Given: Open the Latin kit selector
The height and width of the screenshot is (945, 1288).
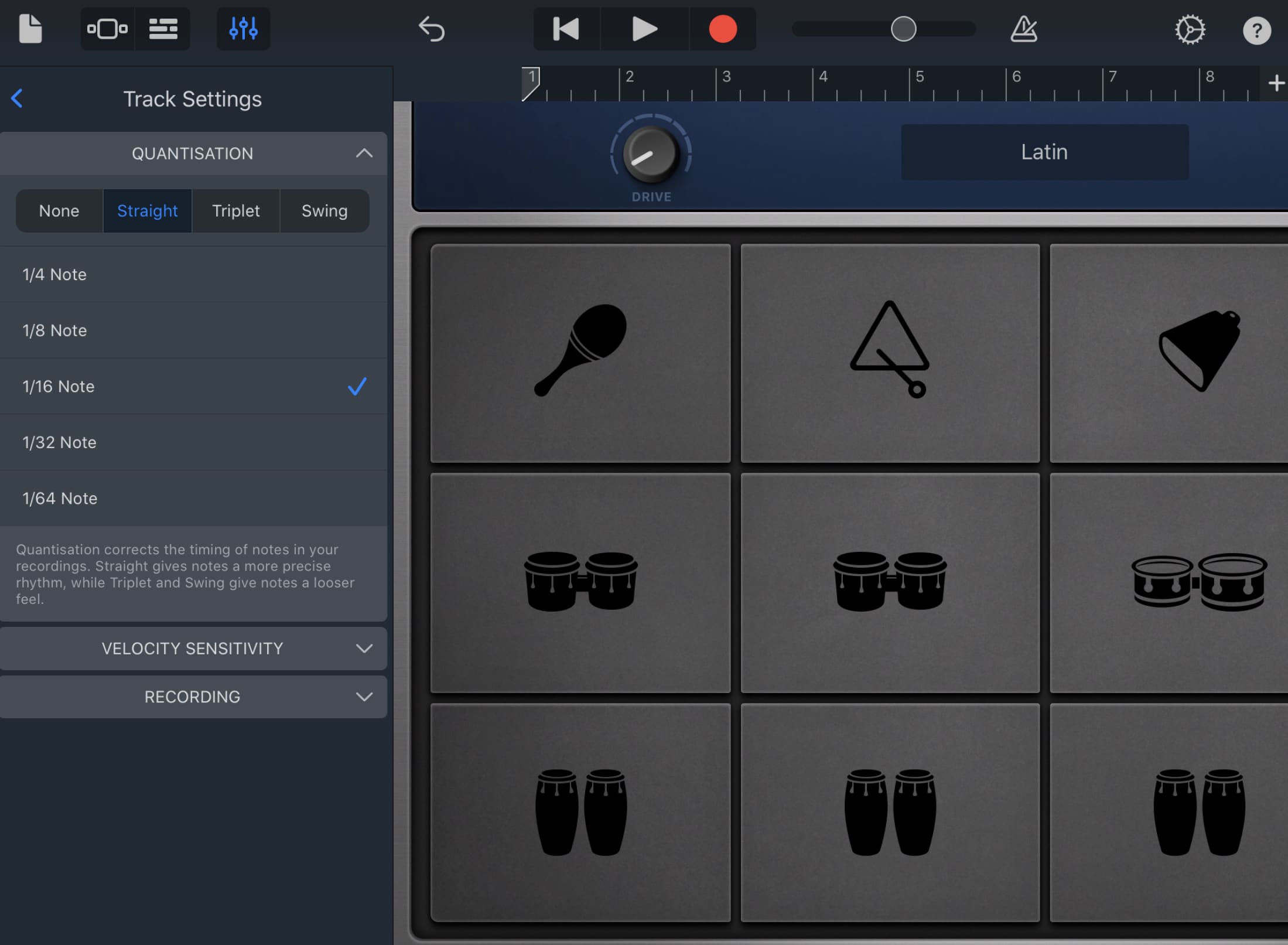Looking at the screenshot, I should pyautogui.click(x=1044, y=152).
